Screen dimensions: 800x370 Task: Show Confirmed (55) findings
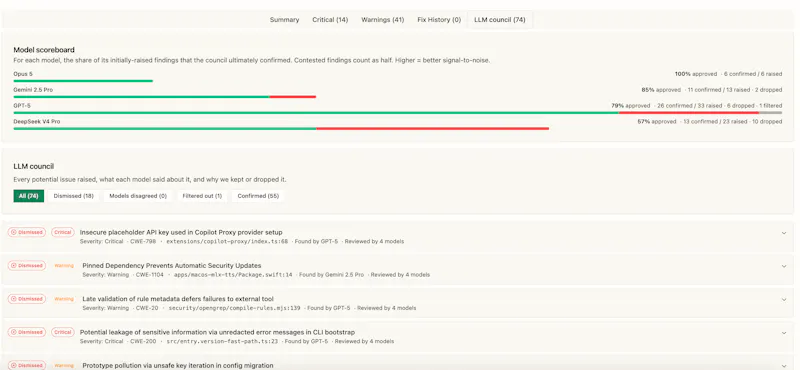pos(258,196)
